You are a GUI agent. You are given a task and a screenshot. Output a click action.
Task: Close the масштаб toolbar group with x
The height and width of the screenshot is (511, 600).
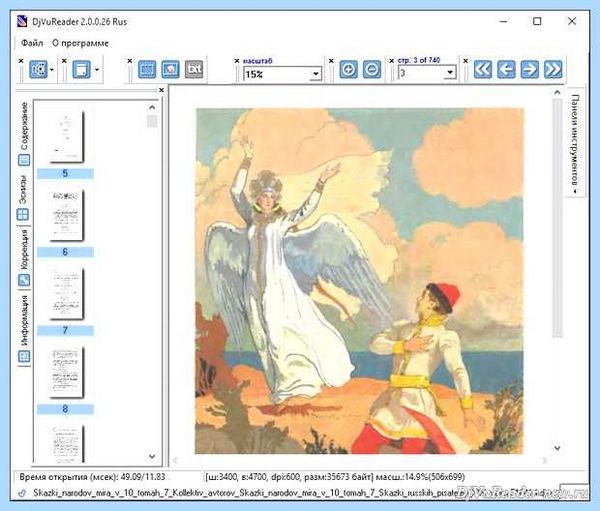pyautogui.click(x=237, y=61)
